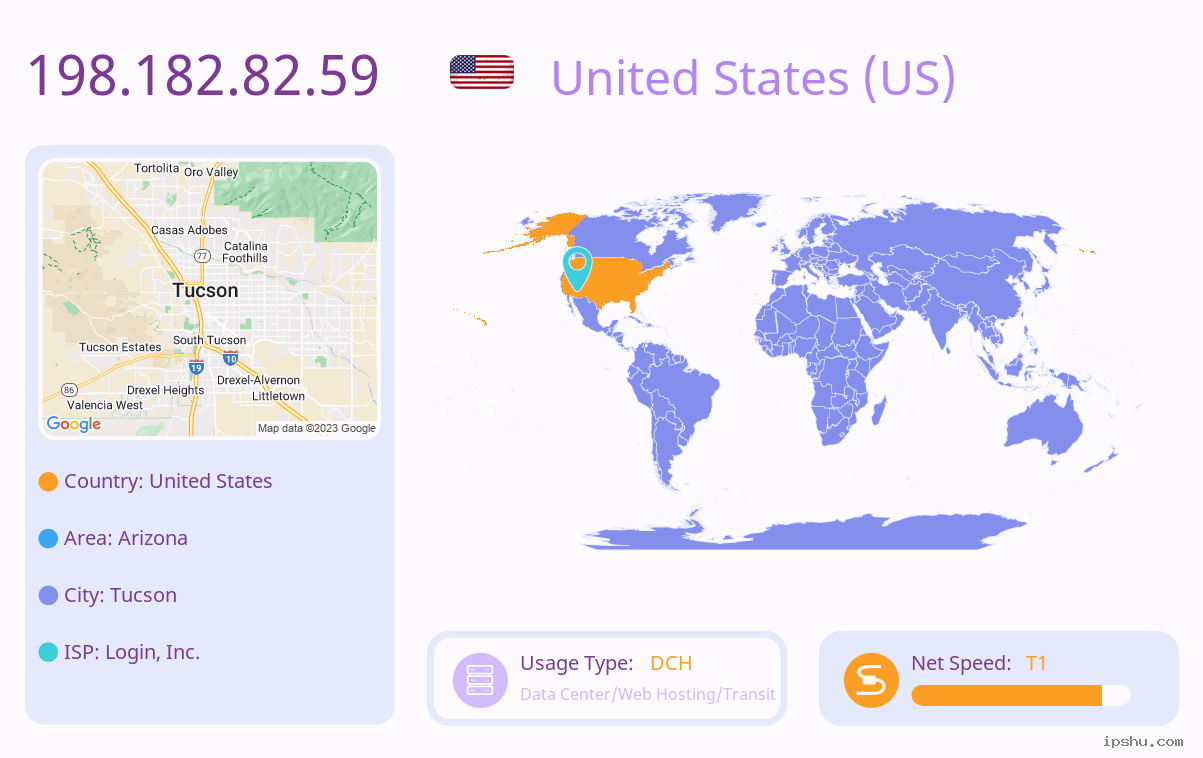Viewport: 1203px width, 758px height.
Task: Select the IP address 198.182.82.59 heading
Action: 203,76
